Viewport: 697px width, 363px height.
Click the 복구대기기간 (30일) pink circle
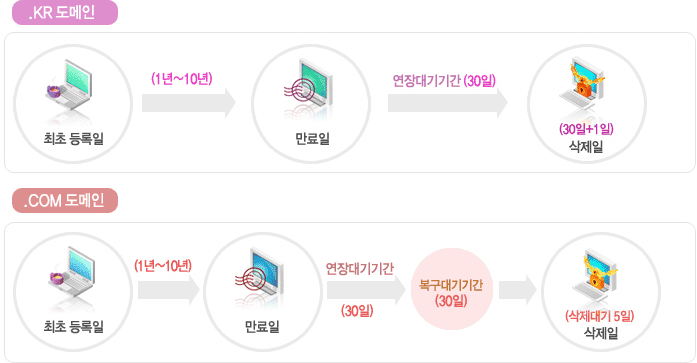(452, 289)
